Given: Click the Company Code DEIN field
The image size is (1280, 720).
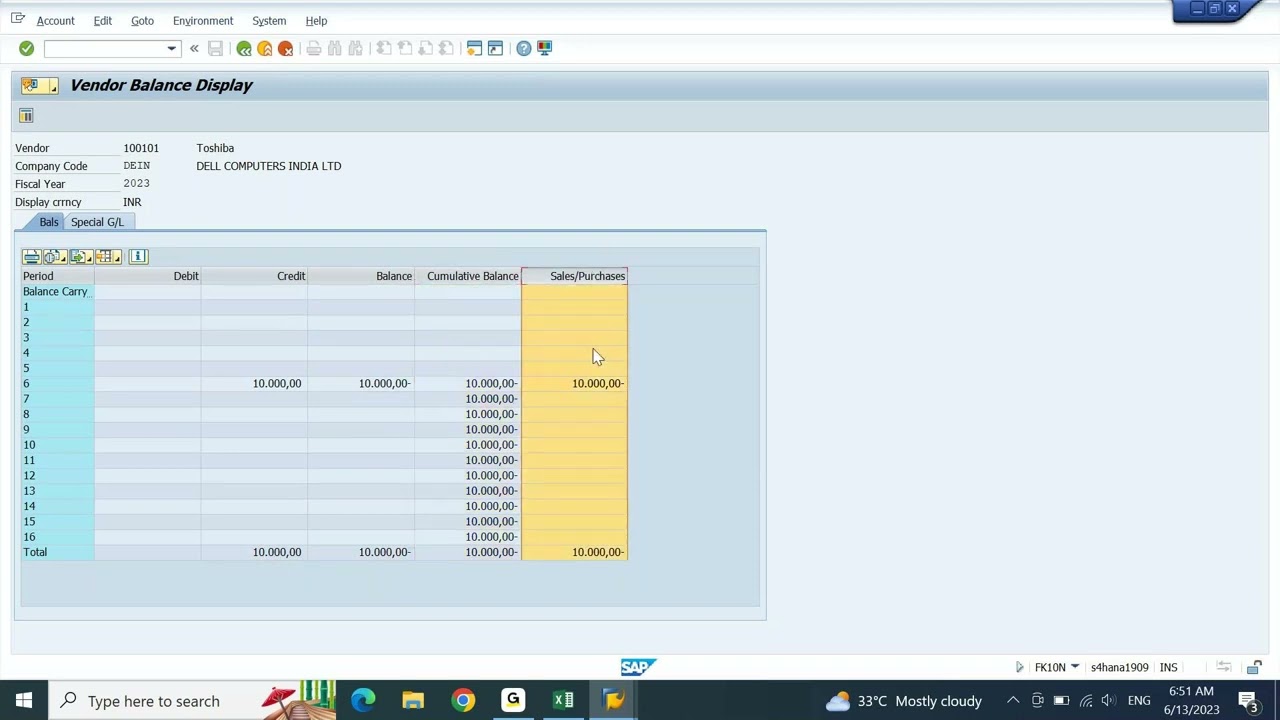Looking at the screenshot, I should pyautogui.click(x=137, y=166).
